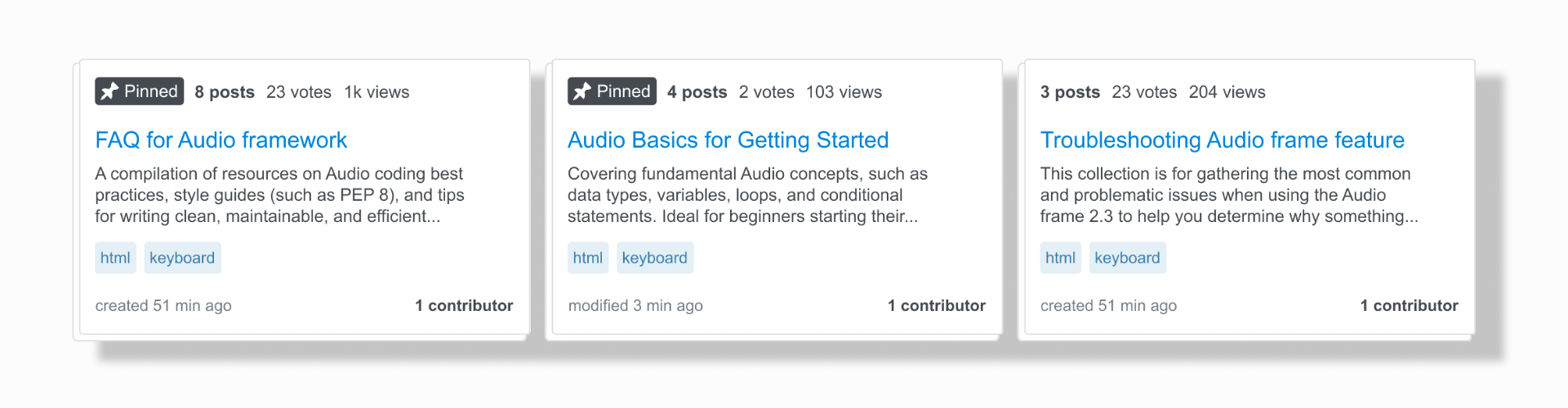The image size is (1568, 408).
Task: Select keyboard tag on Troubleshooting card
Action: (1127, 258)
